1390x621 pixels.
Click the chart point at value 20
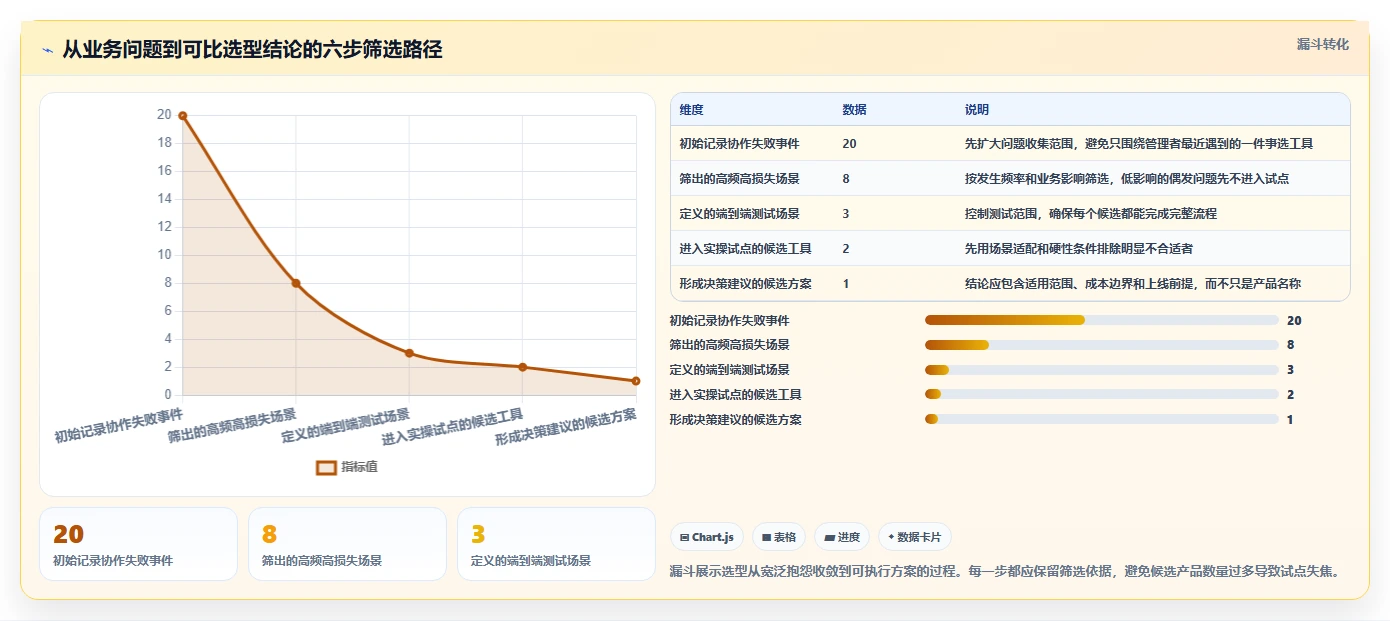183,116
